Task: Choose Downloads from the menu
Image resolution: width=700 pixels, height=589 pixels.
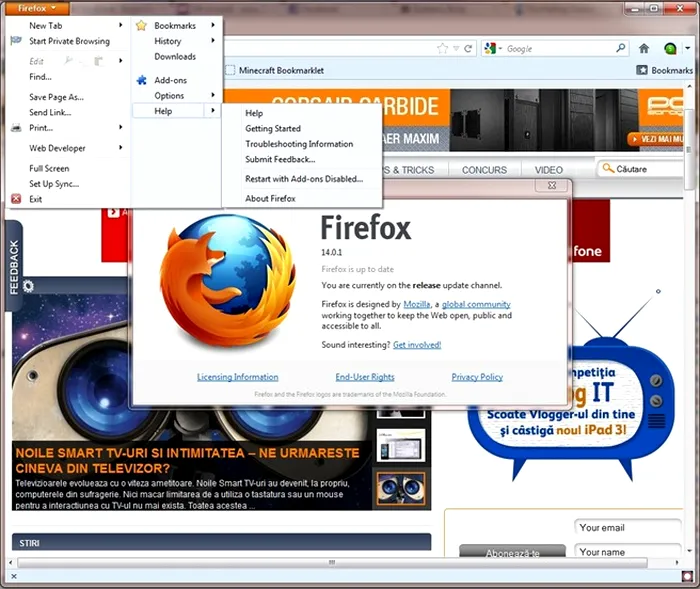Action: click(177, 56)
